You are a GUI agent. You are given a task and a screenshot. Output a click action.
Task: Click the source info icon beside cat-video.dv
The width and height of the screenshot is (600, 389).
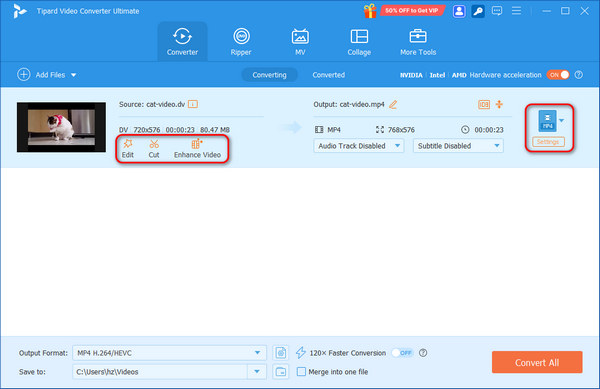click(193, 104)
